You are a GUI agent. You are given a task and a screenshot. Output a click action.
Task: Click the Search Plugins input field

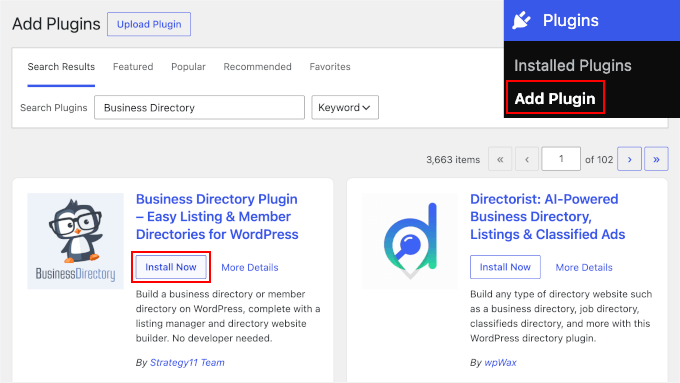click(x=199, y=108)
